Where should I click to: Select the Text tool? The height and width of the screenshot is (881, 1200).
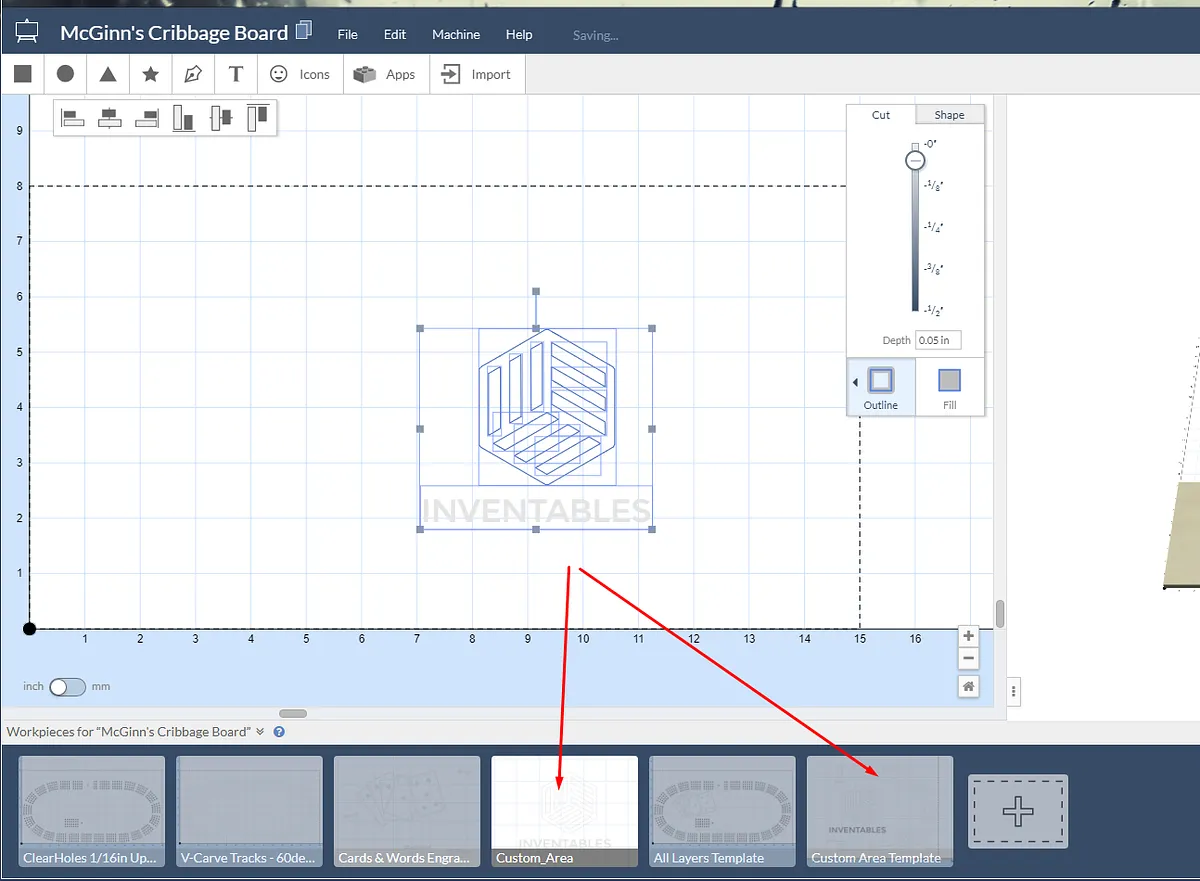[x=236, y=74]
